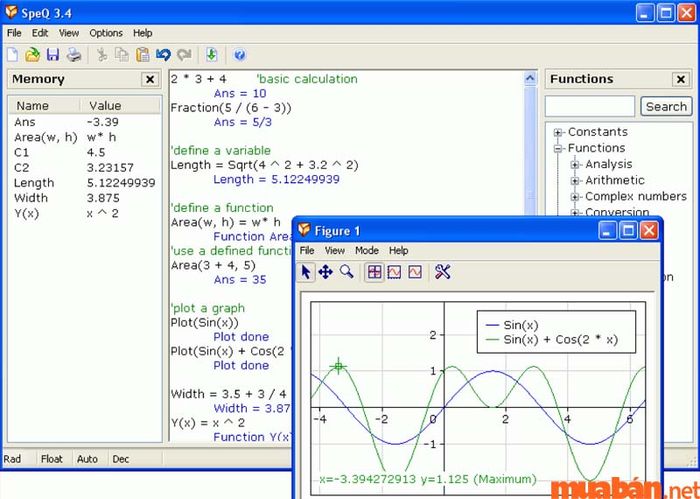Open the Mode menu in Figure 1

click(367, 250)
